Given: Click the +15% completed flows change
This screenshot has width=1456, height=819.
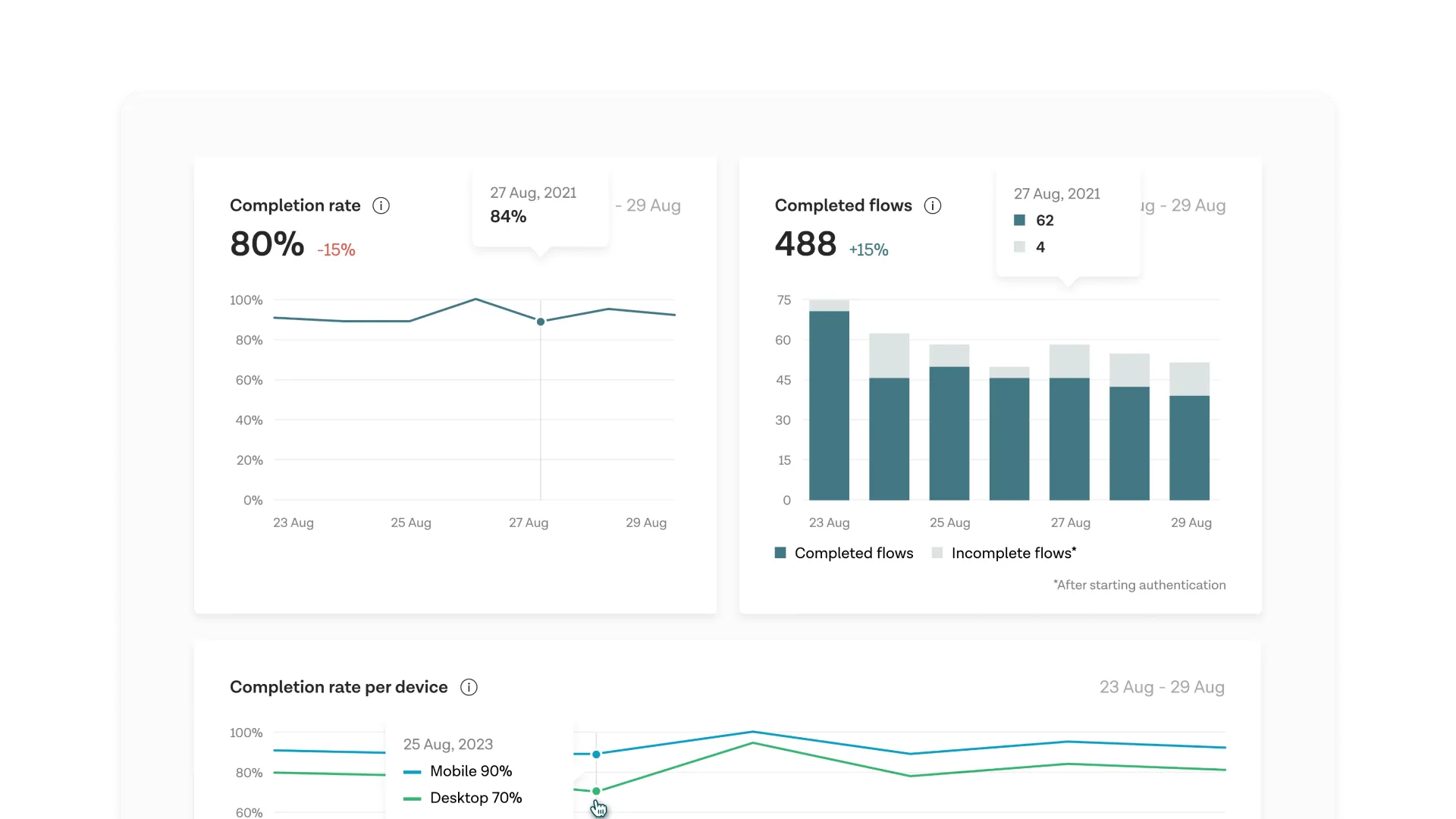Looking at the screenshot, I should pyautogui.click(x=868, y=249).
